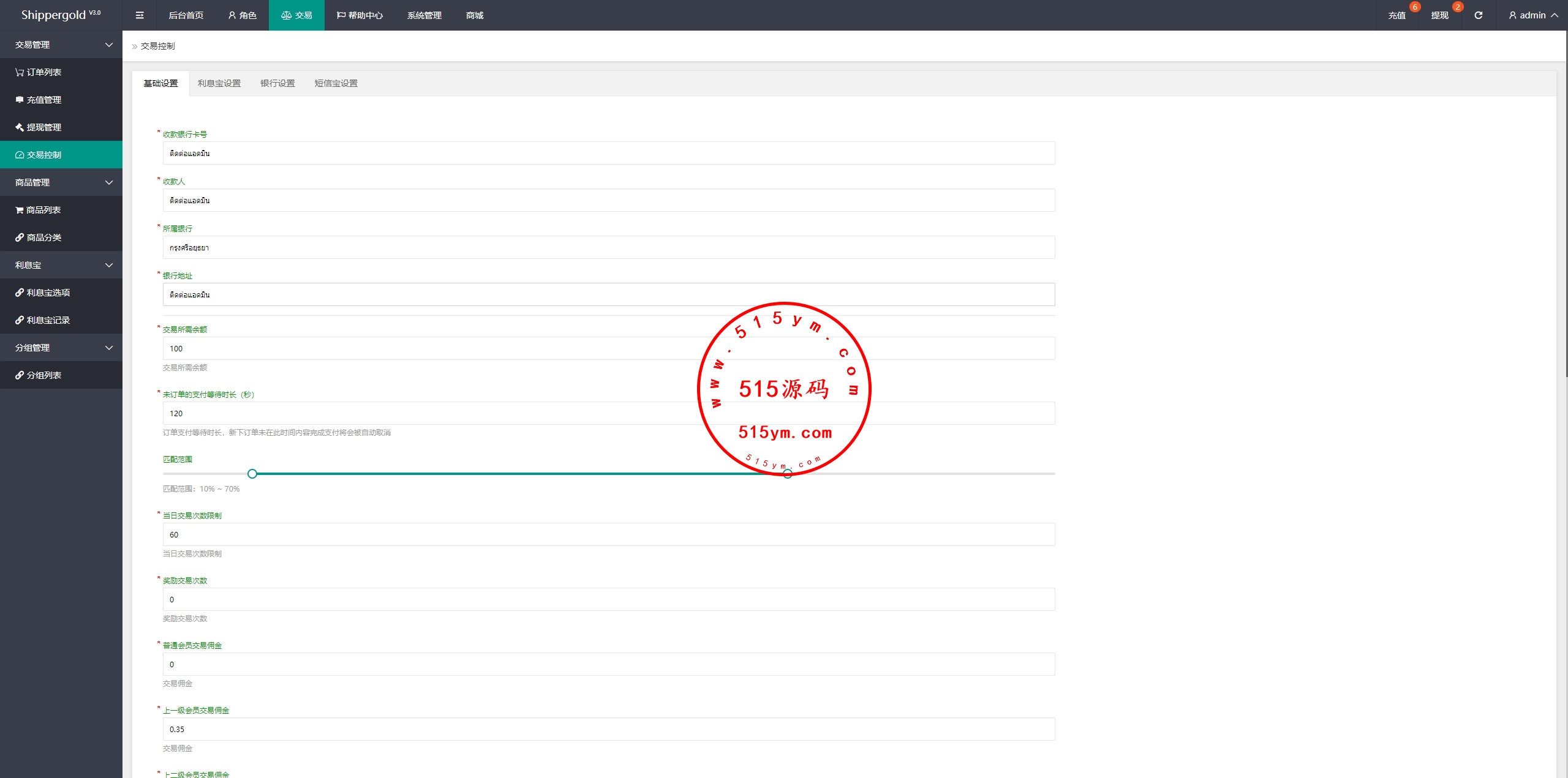Open the admin user dropdown

pyautogui.click(x=1533, y=15)
